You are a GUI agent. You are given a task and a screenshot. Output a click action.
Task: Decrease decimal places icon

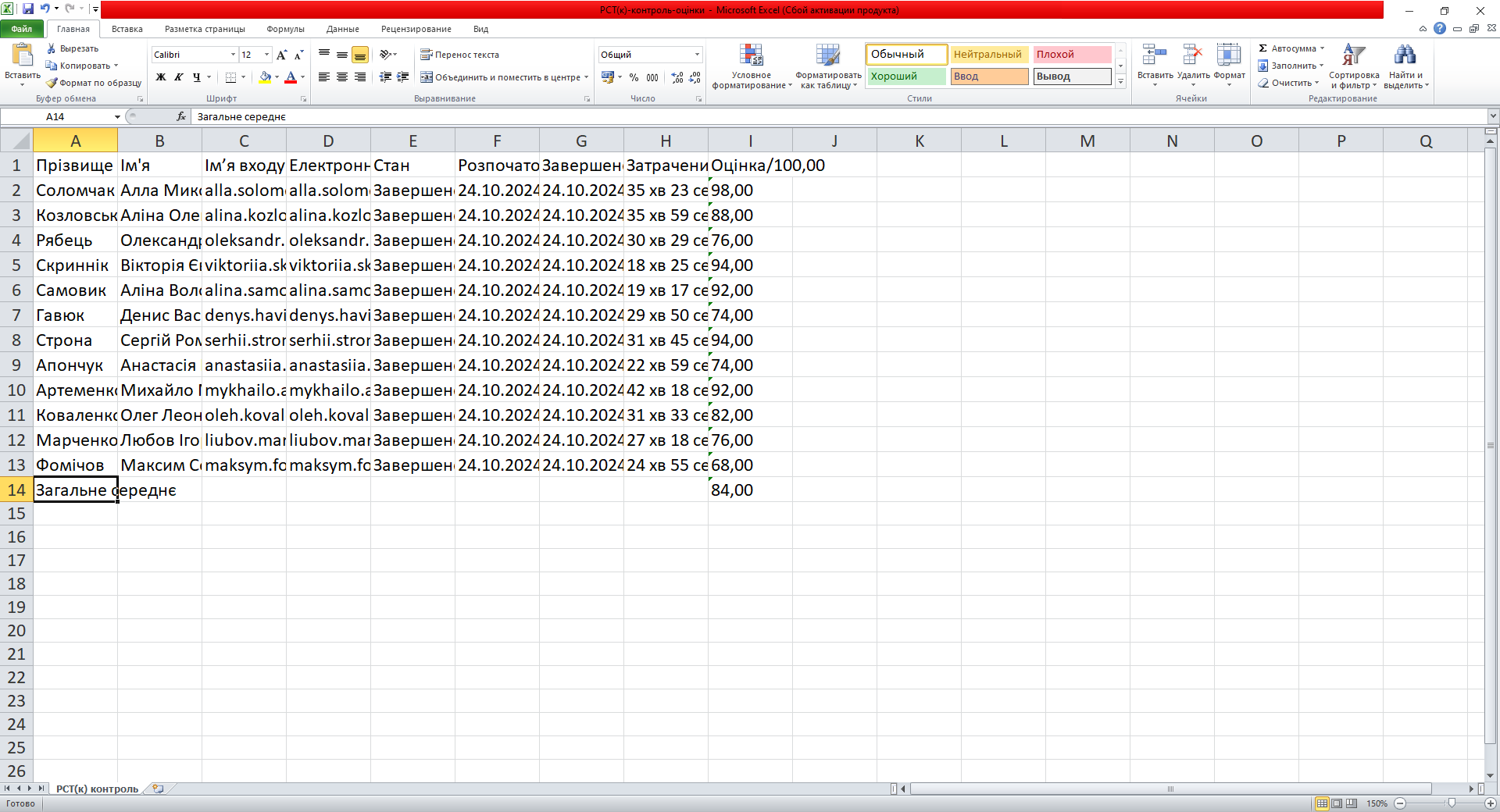click(695, 77)
